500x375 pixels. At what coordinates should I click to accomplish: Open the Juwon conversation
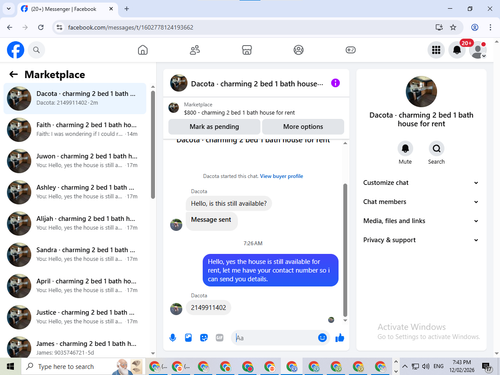tap(75, 161)
